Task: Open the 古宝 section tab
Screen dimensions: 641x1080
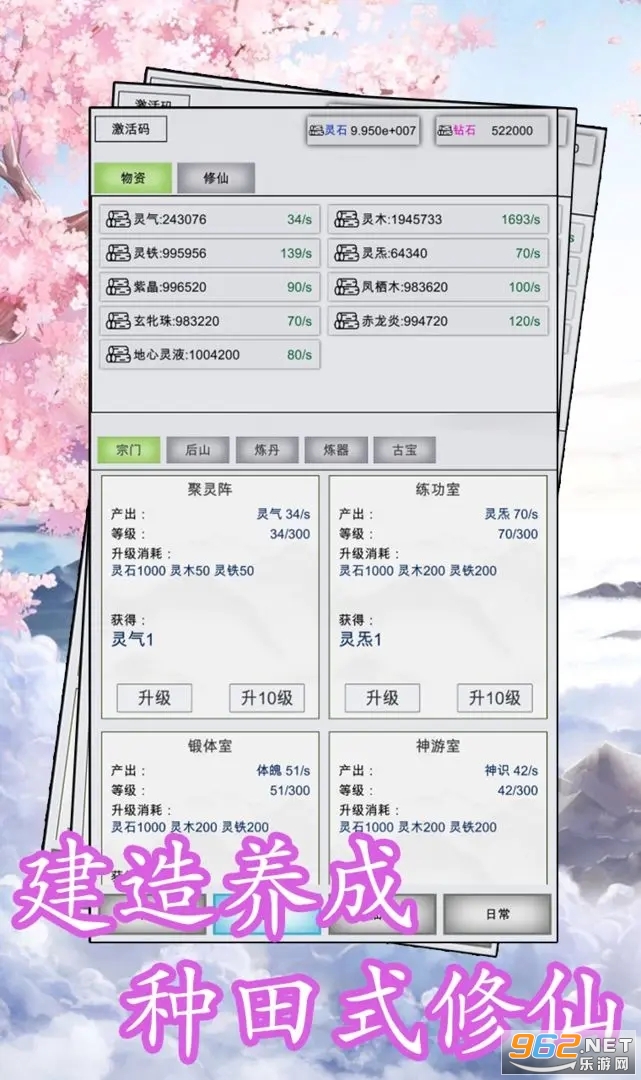Action: [405, 450]
